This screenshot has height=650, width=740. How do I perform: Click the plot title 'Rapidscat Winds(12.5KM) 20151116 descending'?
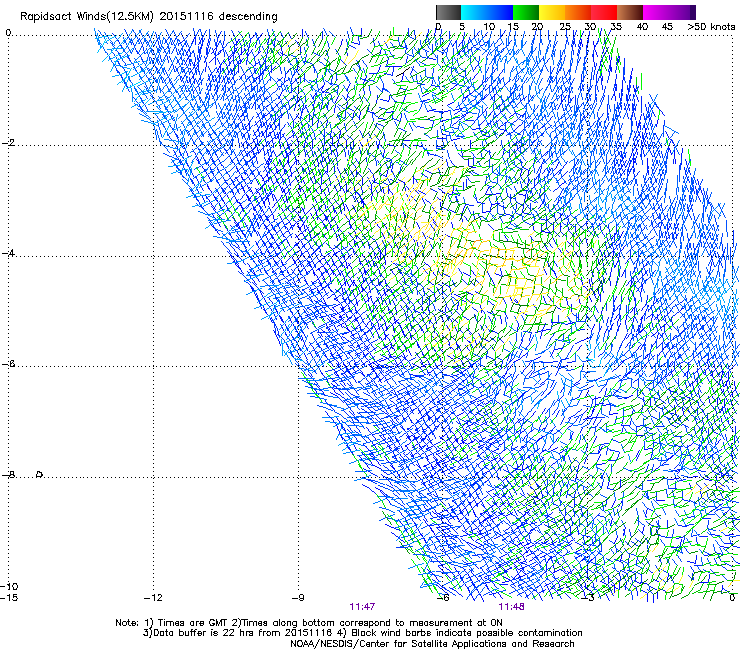click(149, 17)
